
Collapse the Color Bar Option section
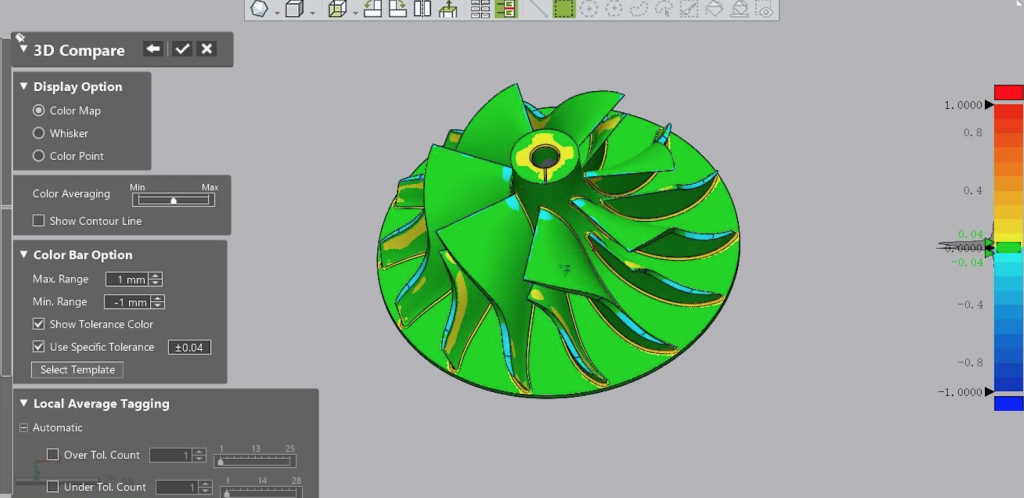click(x=24, y=255)
